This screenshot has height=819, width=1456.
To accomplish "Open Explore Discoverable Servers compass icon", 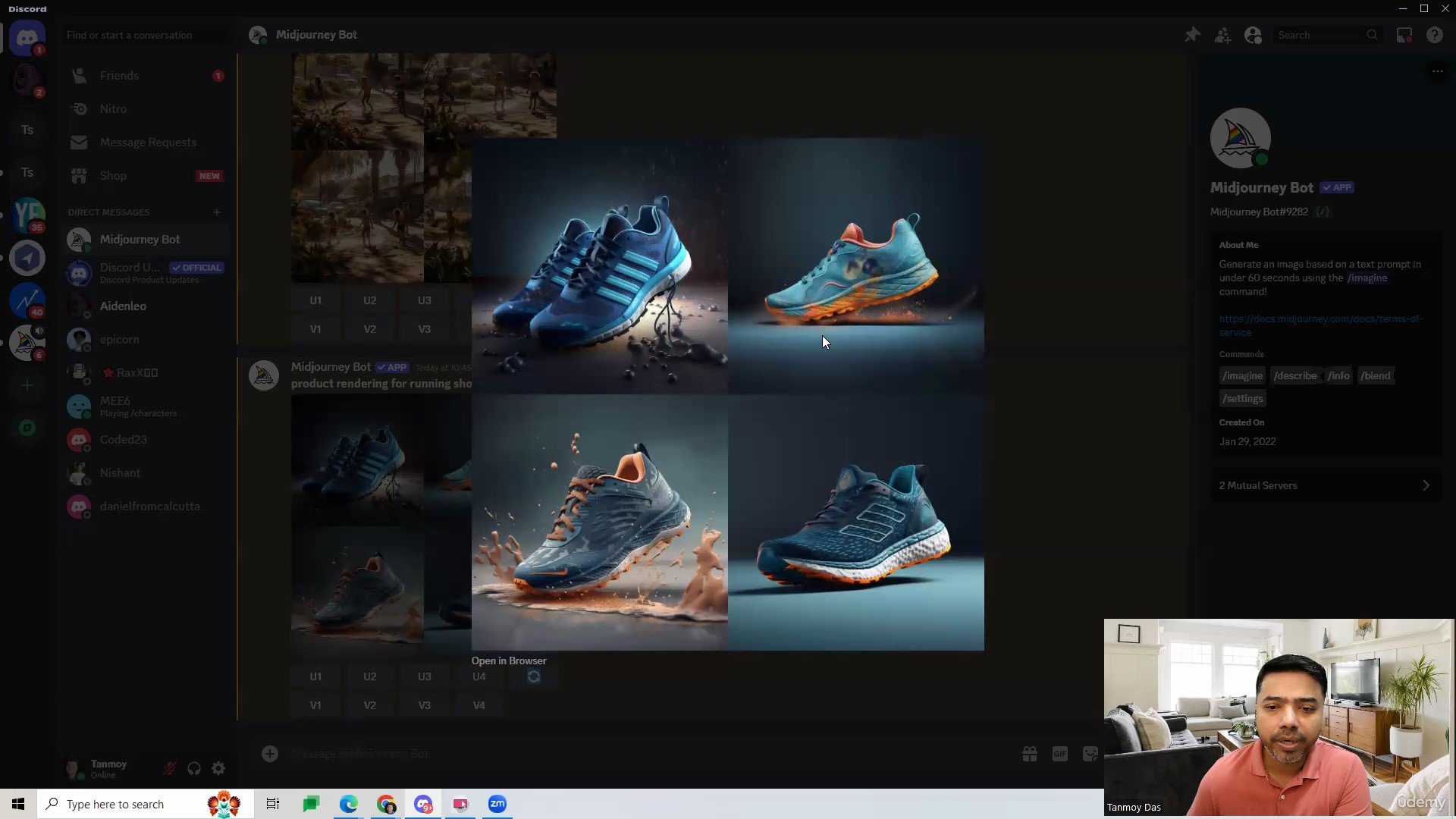I will pos(27,428).
